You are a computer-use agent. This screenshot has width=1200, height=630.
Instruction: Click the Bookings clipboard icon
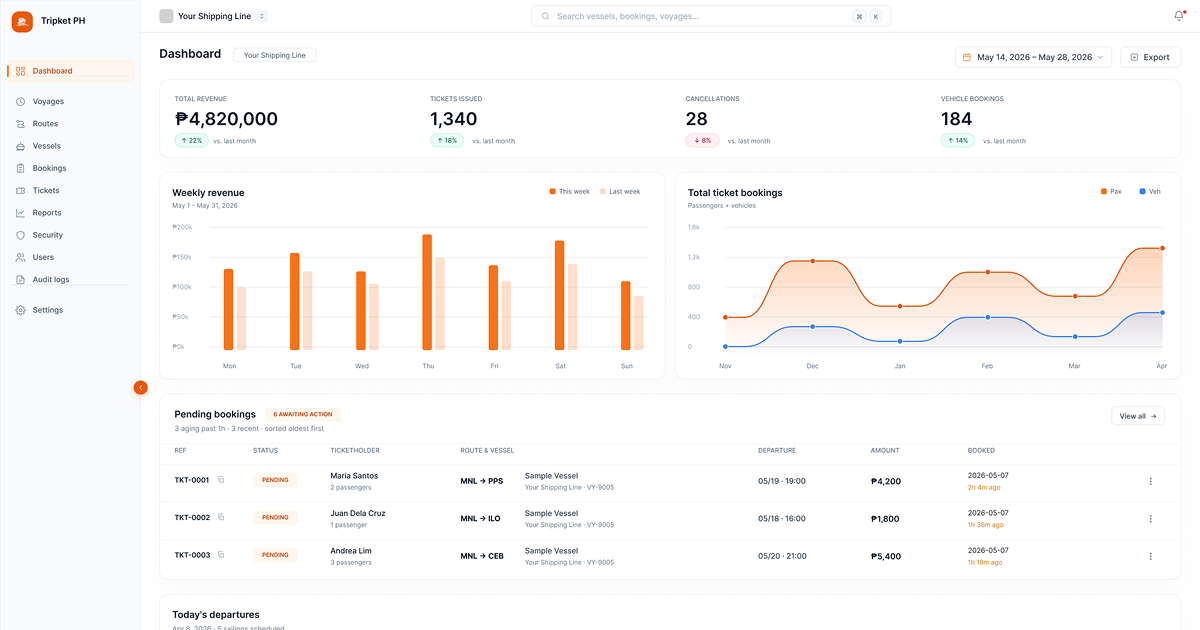click(21, 168)
